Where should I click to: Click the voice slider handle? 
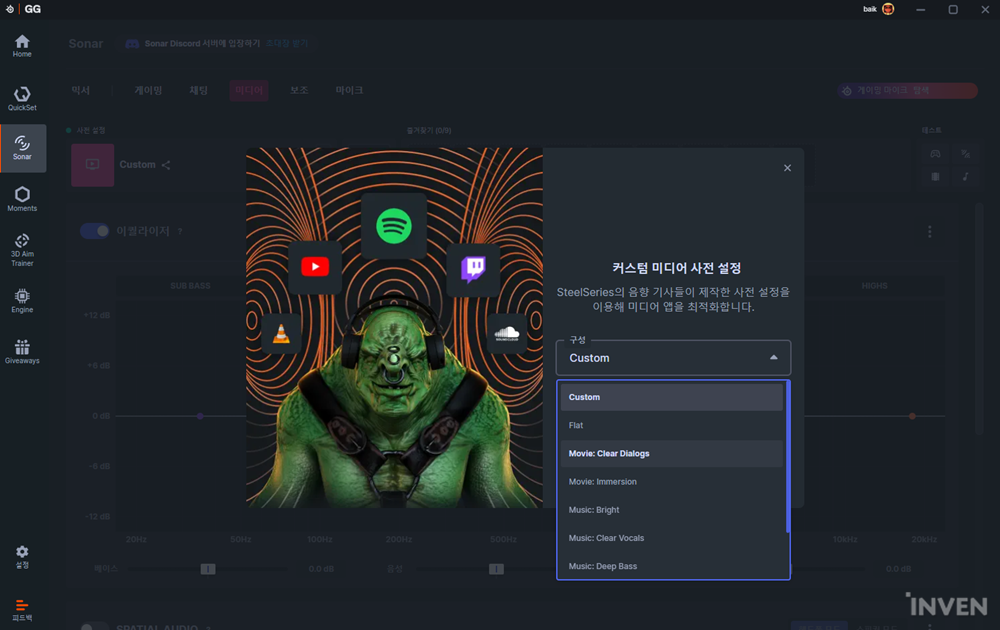tap(496, 569)
